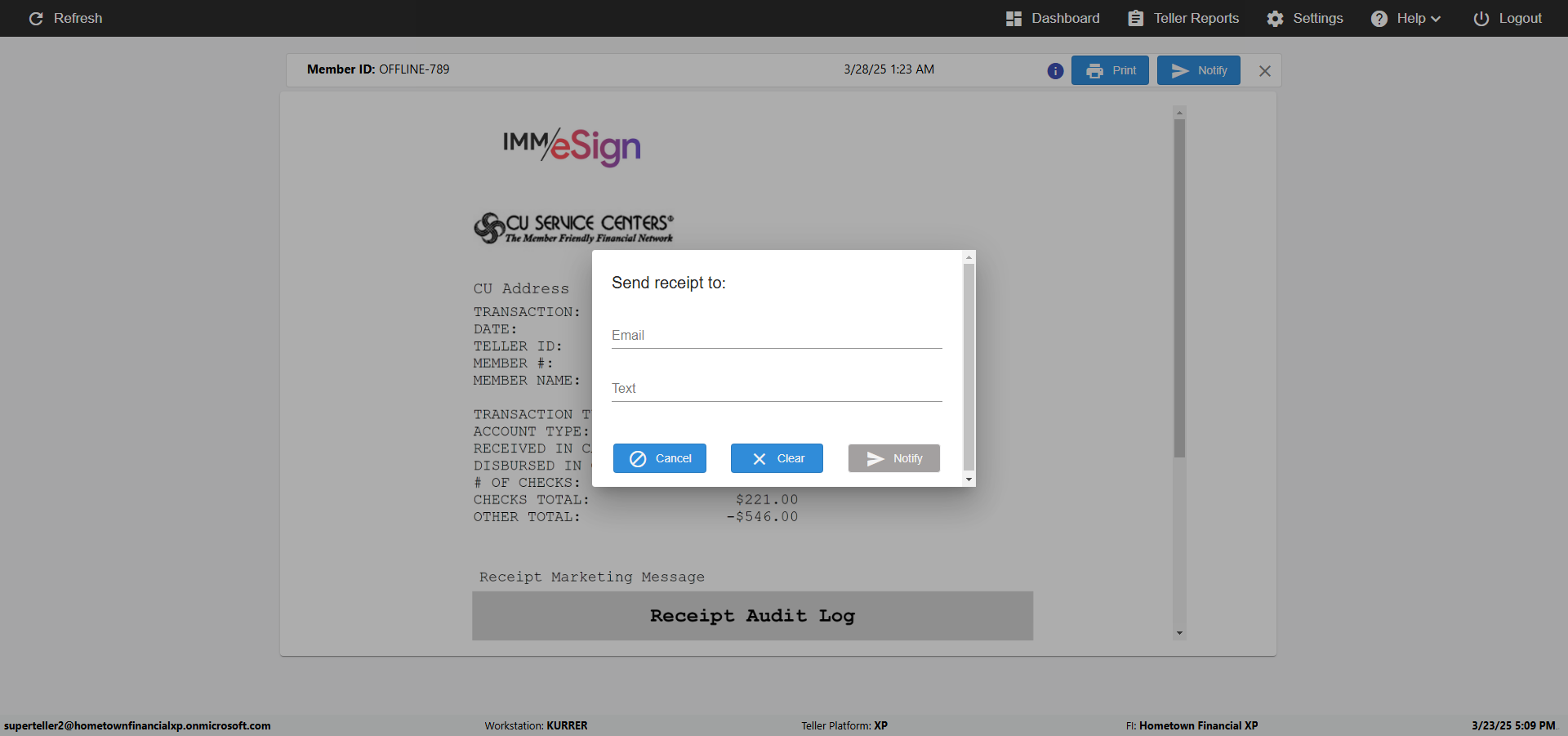Click the dialog scrollbar up arrow

pyautogui.click(x=969, y=257)
